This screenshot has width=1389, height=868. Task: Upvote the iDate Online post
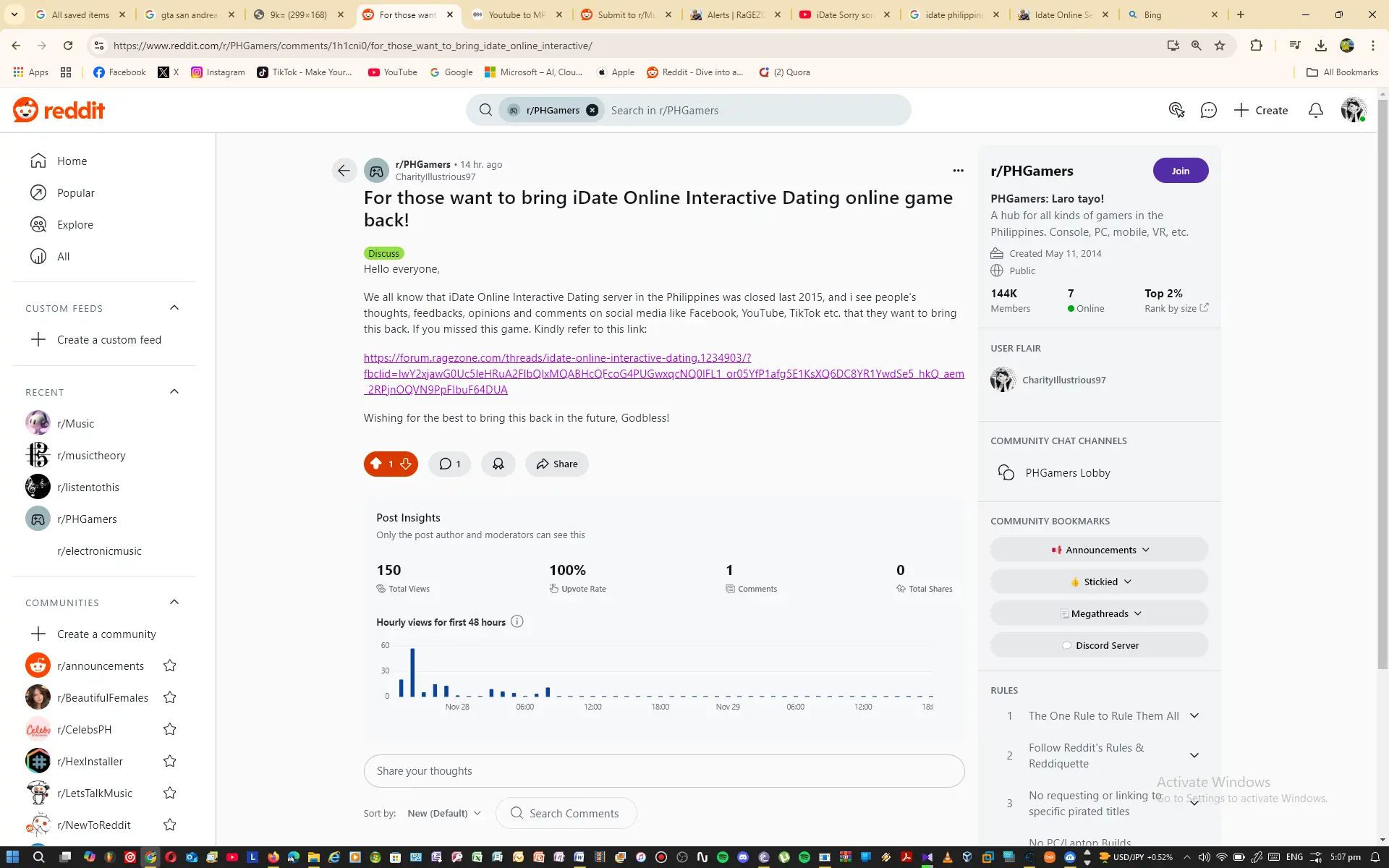pos(376,464)
